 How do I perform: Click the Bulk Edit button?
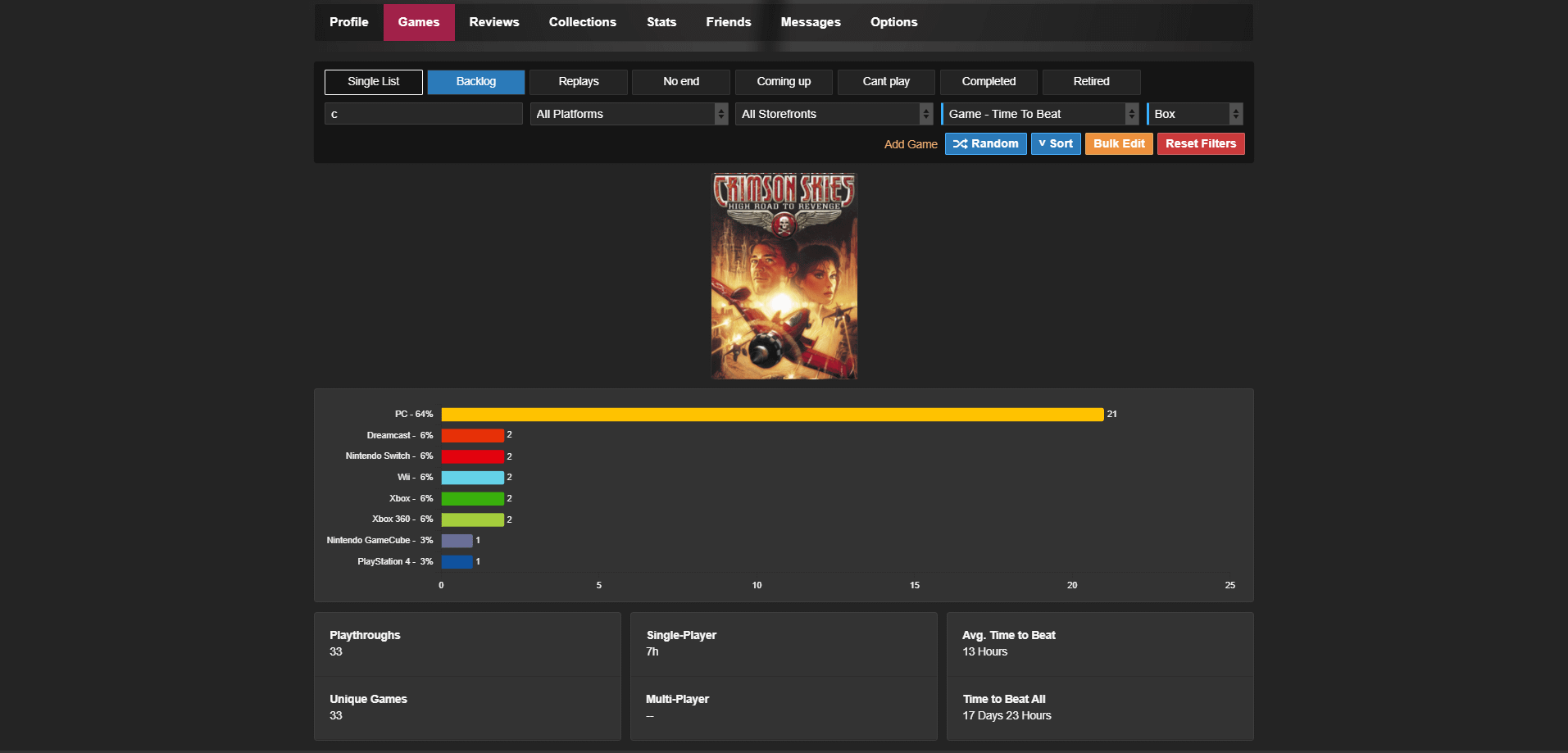[1118, 144]
